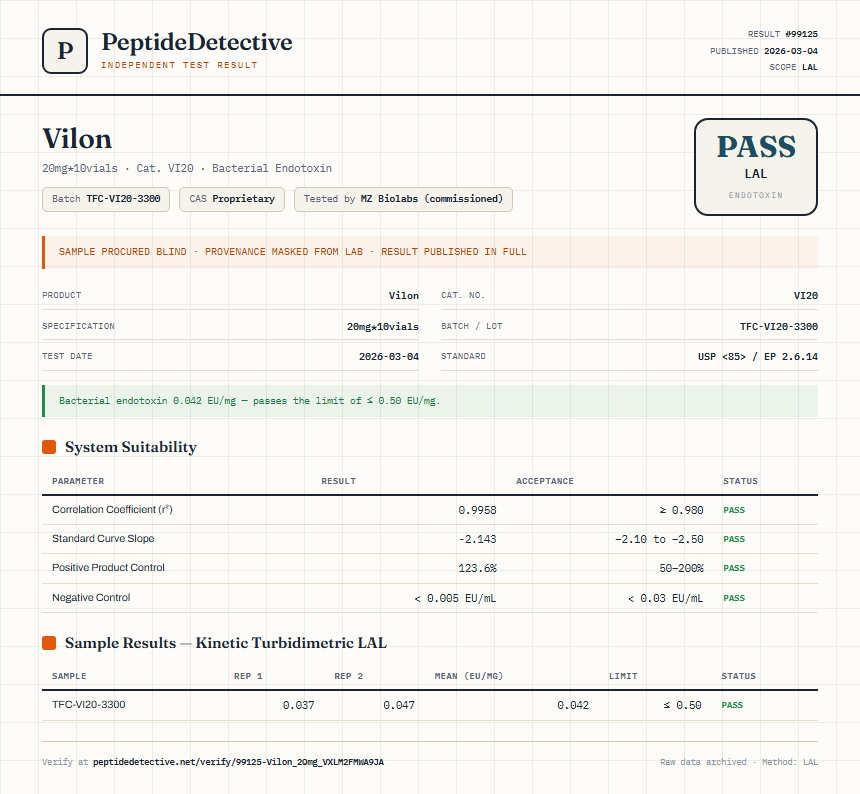Click the mean value 0.042
This screenshot has height=794, width=860.
point(573,705)
